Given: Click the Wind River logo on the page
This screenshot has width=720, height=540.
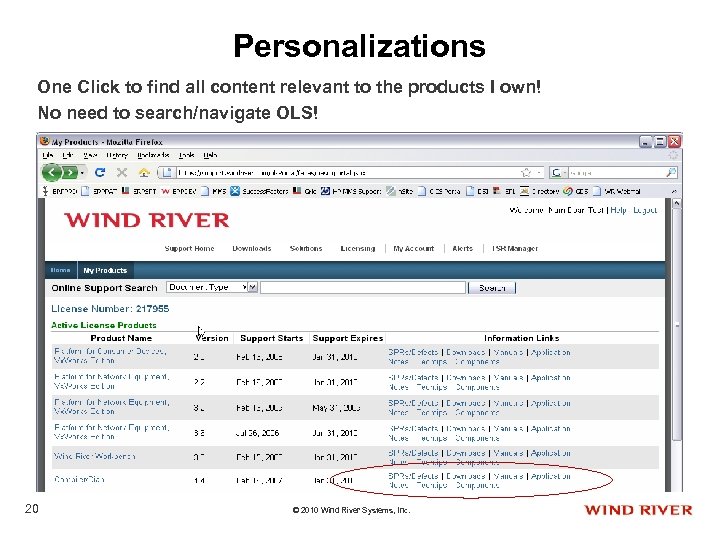Looking at the screenshot, I should [x=146, y=220].
